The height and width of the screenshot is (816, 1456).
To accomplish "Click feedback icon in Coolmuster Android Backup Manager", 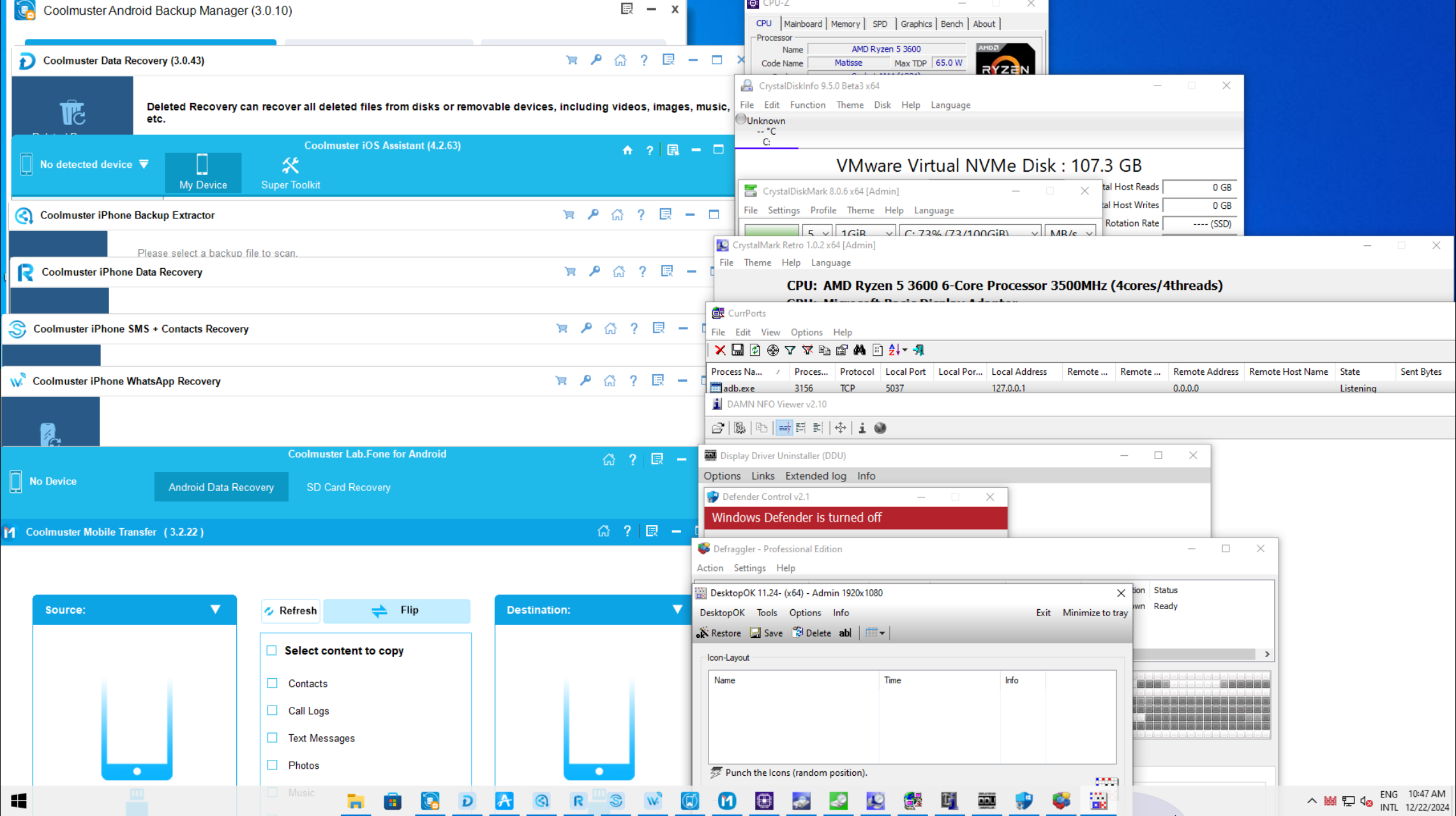I will [x=627, y=9].
